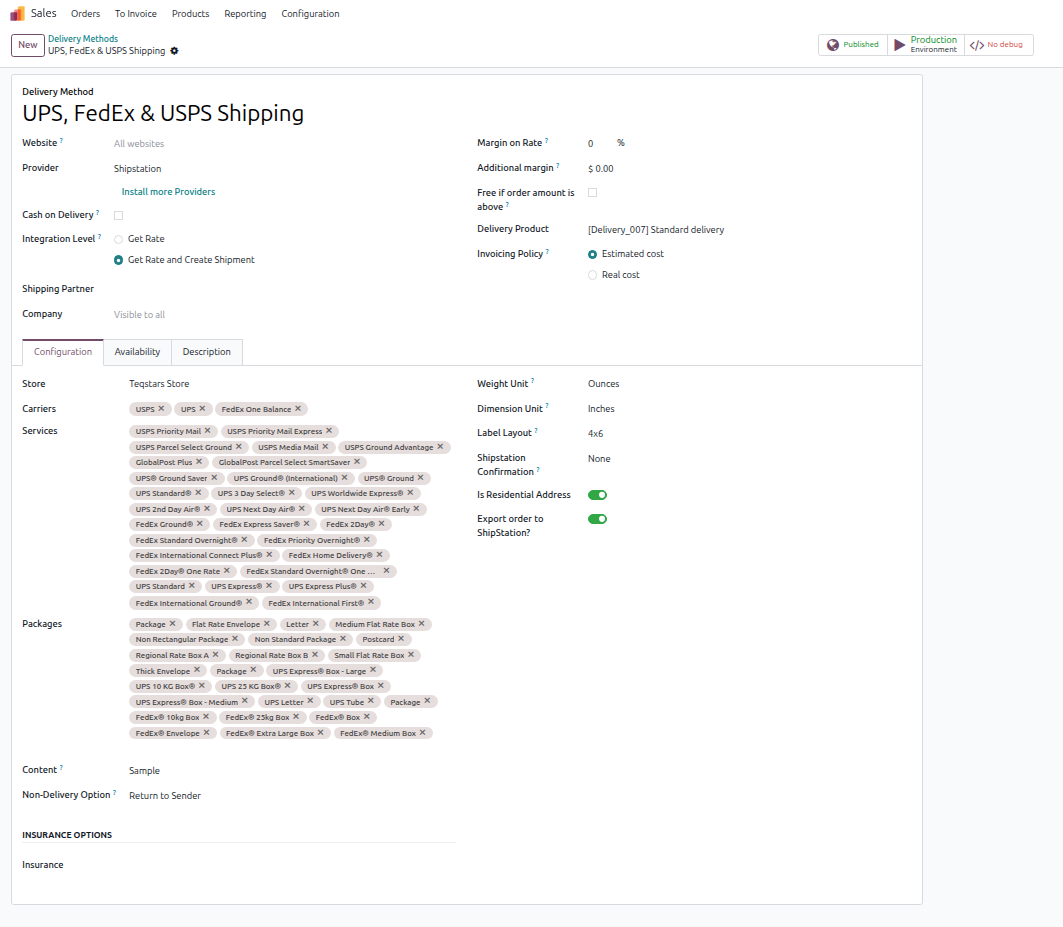
Task: Remove the FedEx® Envelope package tag
Action: click(206, 733)
